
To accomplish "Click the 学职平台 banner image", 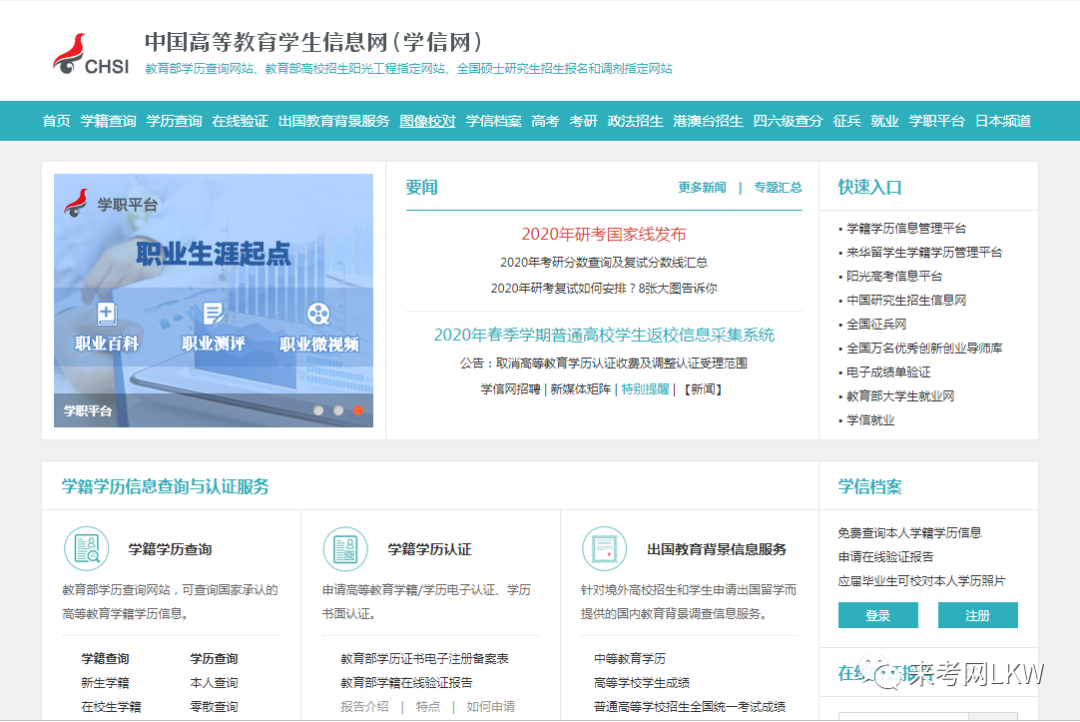I will pyautogui.click(x=214, y=300).
